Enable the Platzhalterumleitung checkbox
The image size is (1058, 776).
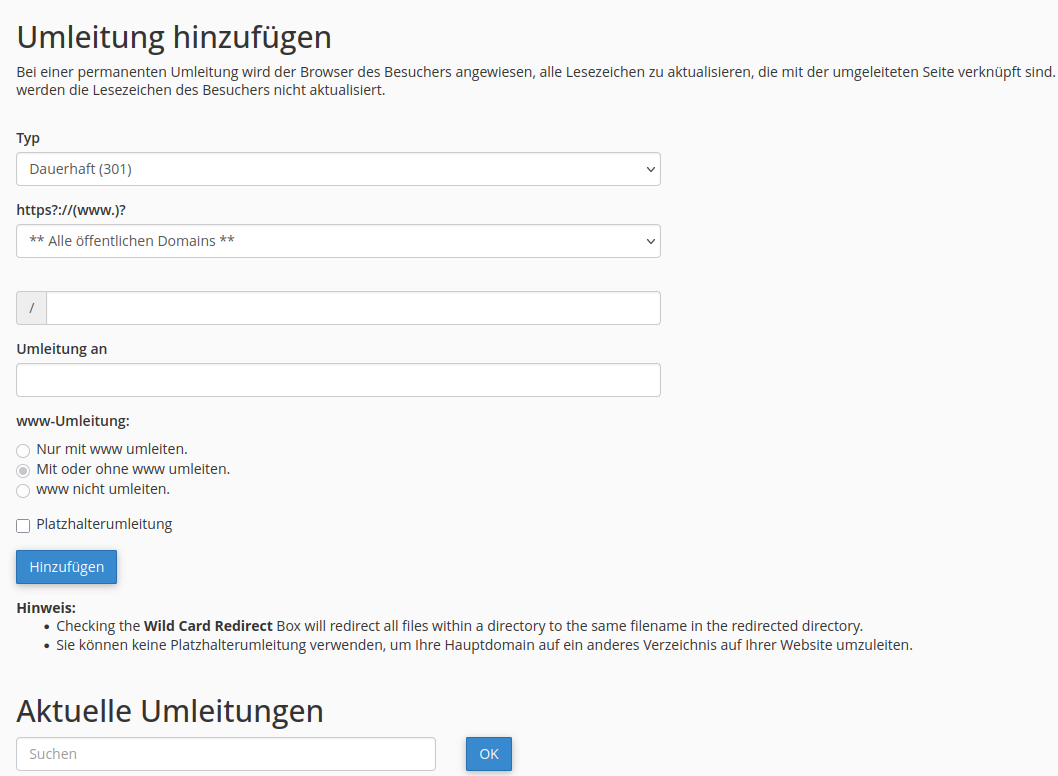[23, 526]
